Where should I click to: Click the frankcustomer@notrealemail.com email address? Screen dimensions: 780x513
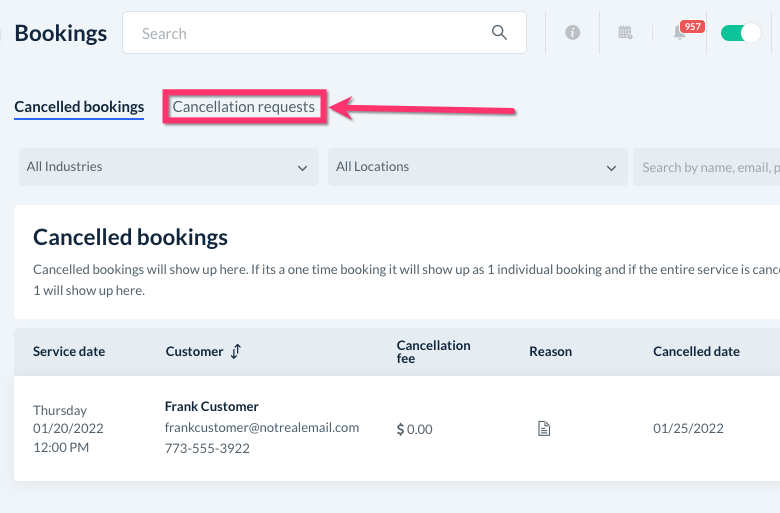(262, 428)
